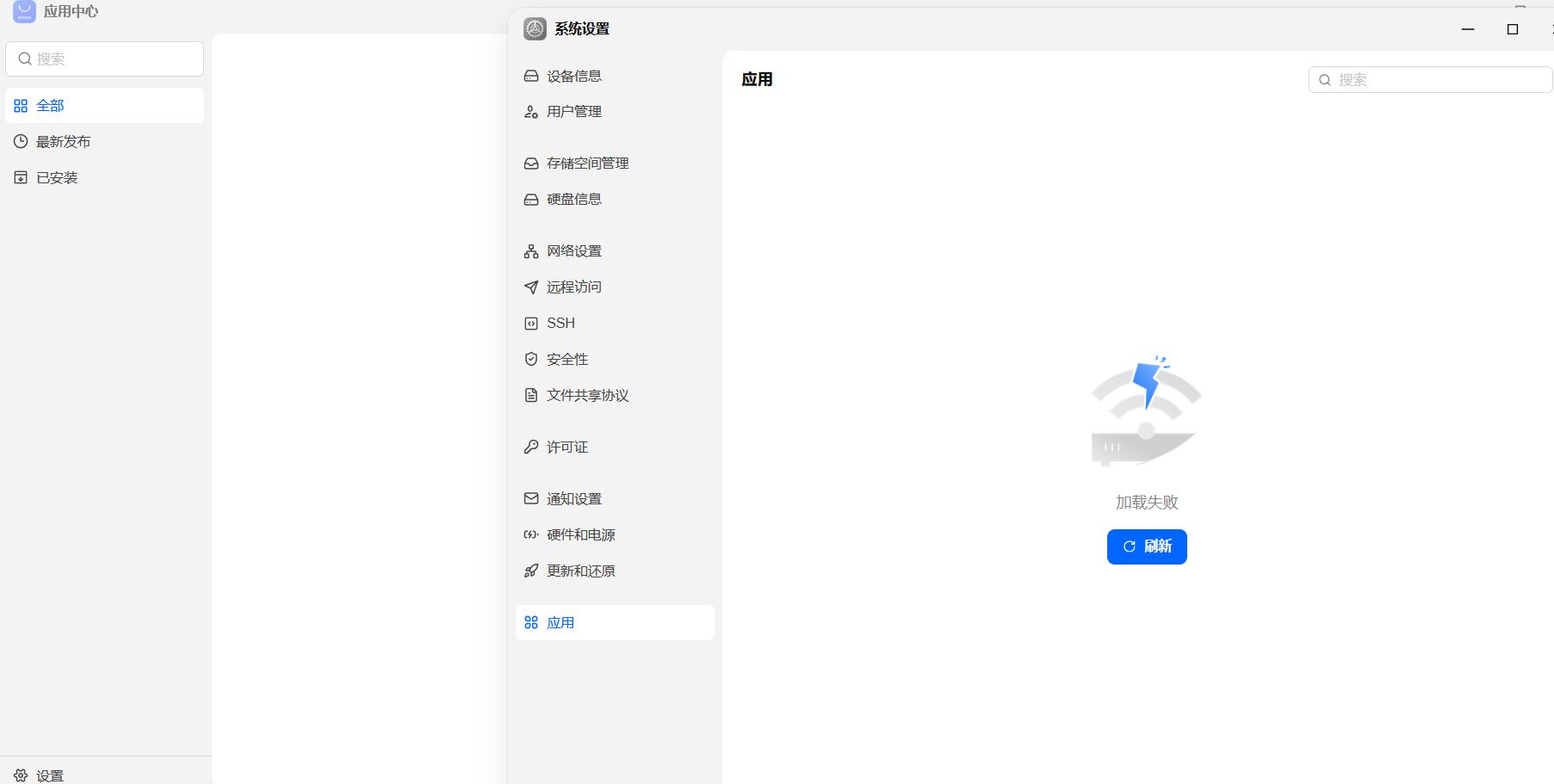The height and width of the screenshot is (784, 1554).
Task: Click the 硬件和电源 power icon
Action: [531, 534]
